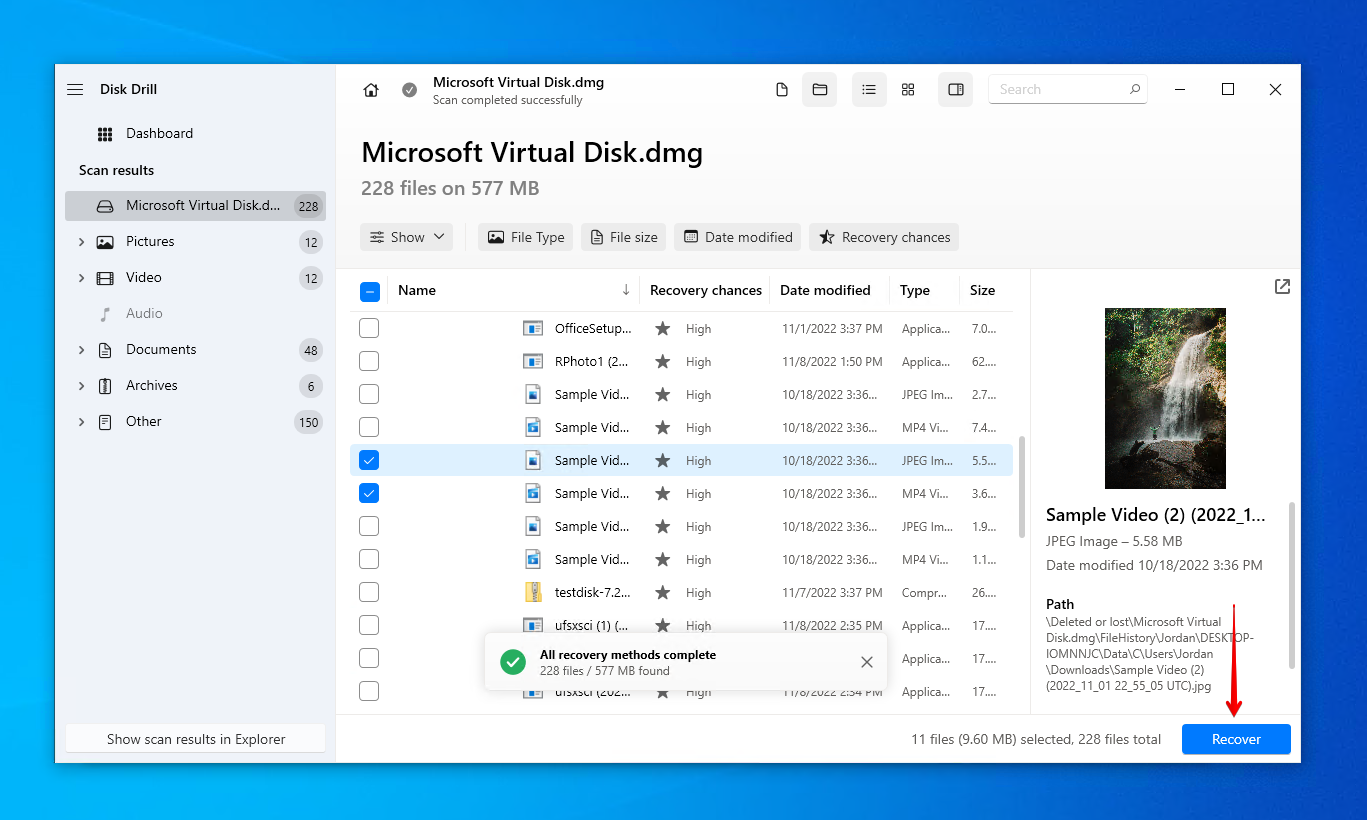1367x820 pixels.
Task: Click Show scan results in Explorer
Action: point(195,739)
